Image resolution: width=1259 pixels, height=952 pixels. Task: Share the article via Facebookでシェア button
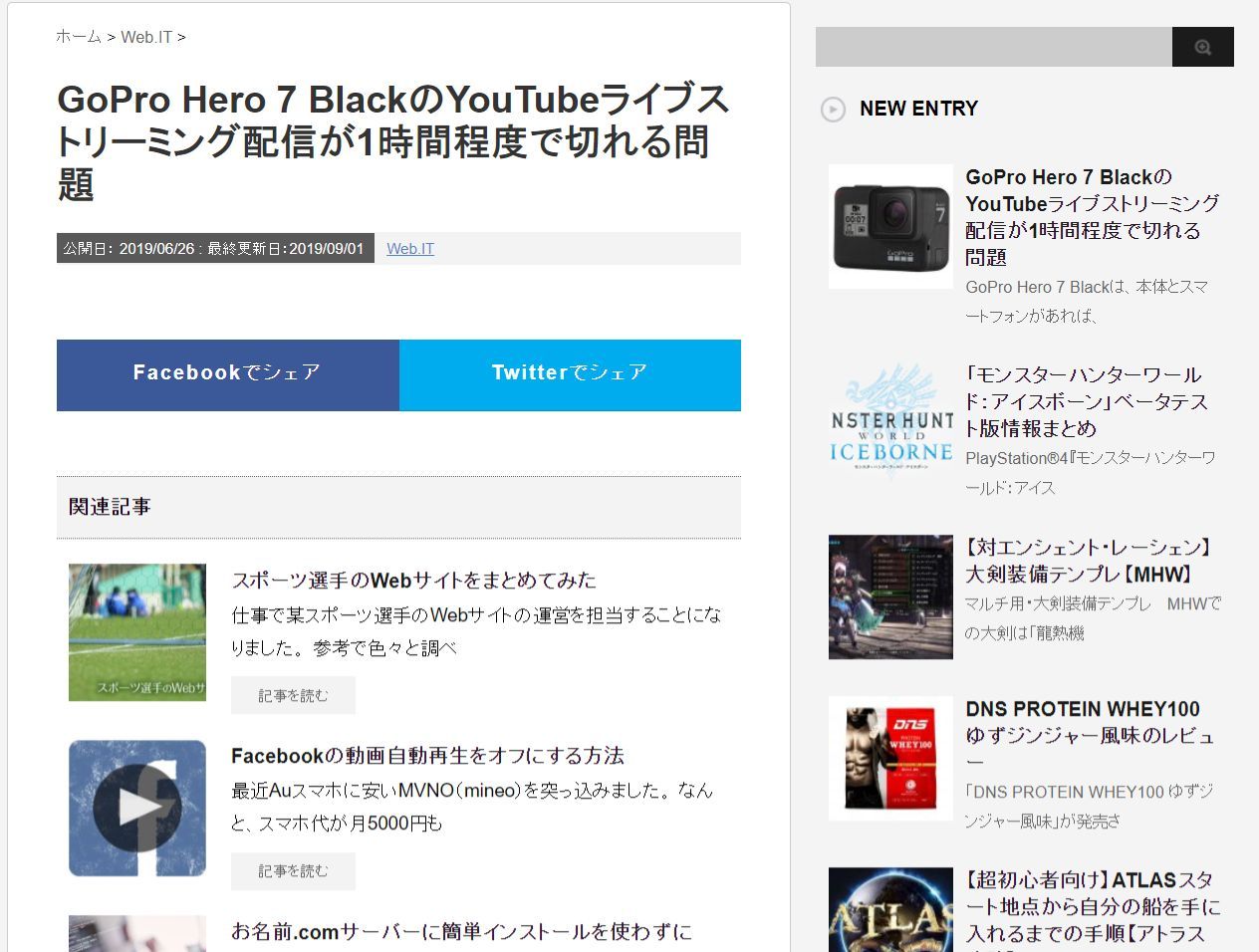[227, 374]
